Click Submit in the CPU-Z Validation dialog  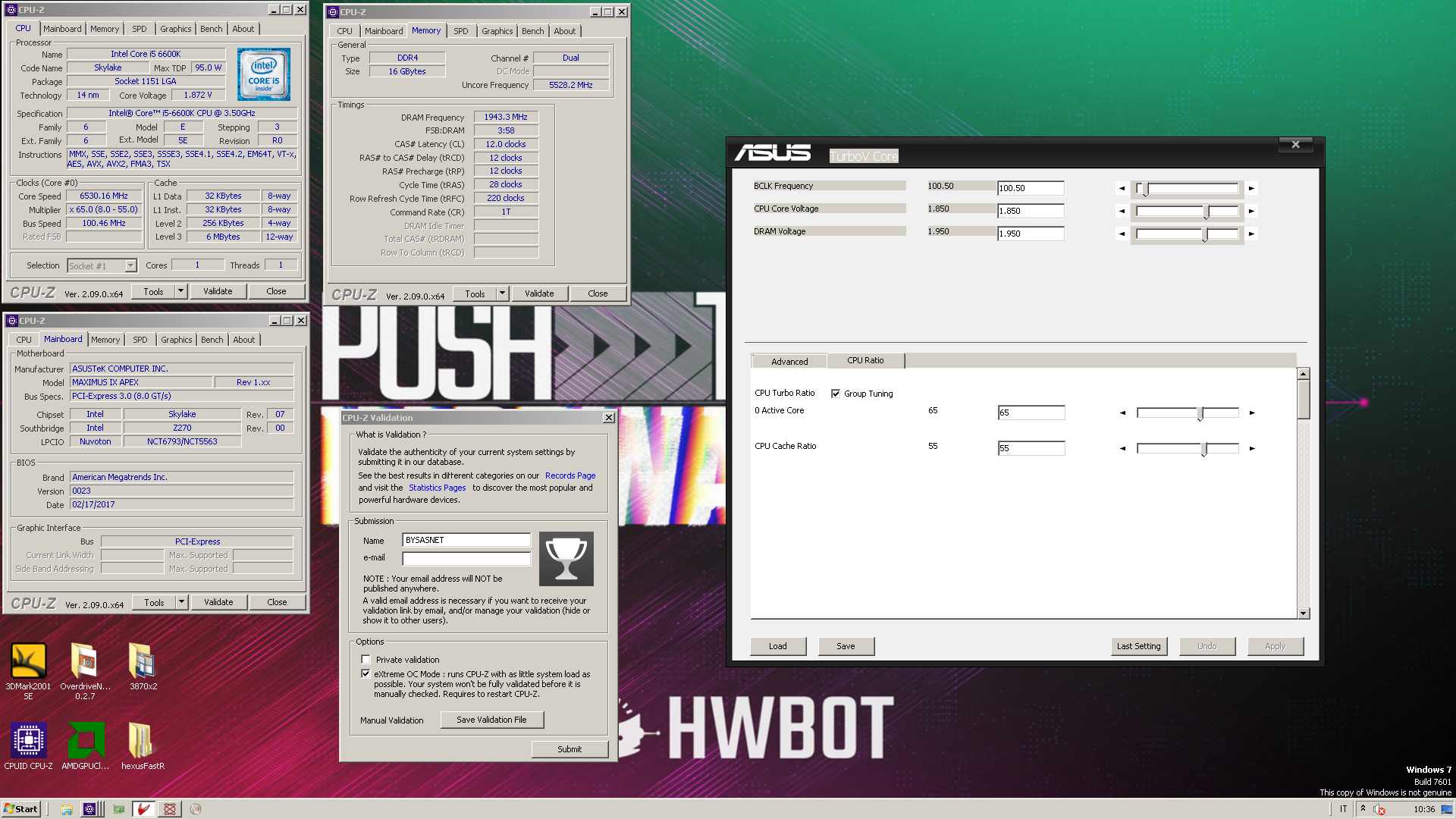coord(570,749)
